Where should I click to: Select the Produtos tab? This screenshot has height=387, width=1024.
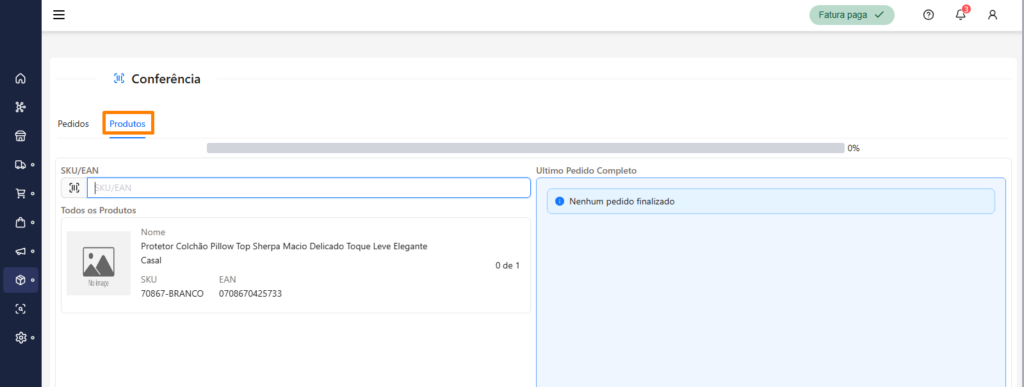coord(127,124)
